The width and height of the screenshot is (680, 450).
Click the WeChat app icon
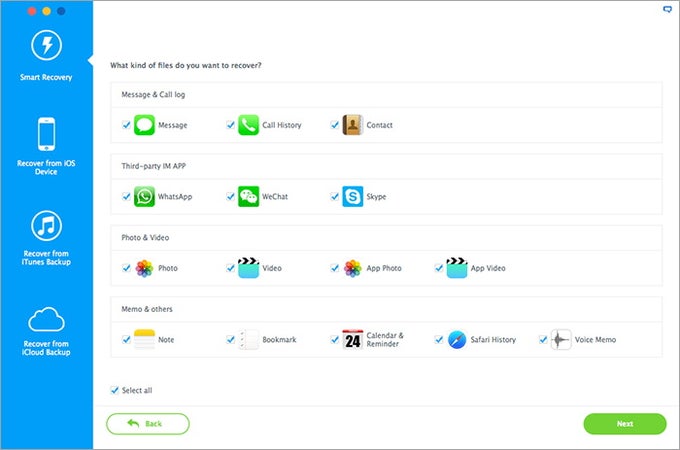pyautogui.click(x=248, y=196)
